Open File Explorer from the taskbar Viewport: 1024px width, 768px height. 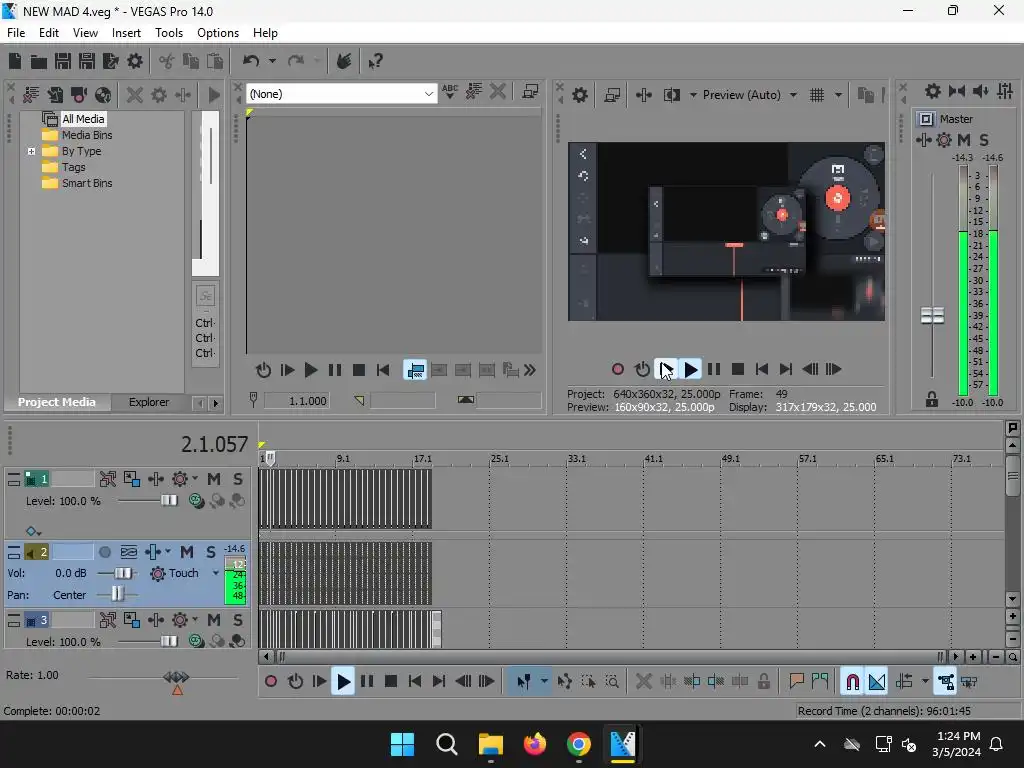click(490, 744)
